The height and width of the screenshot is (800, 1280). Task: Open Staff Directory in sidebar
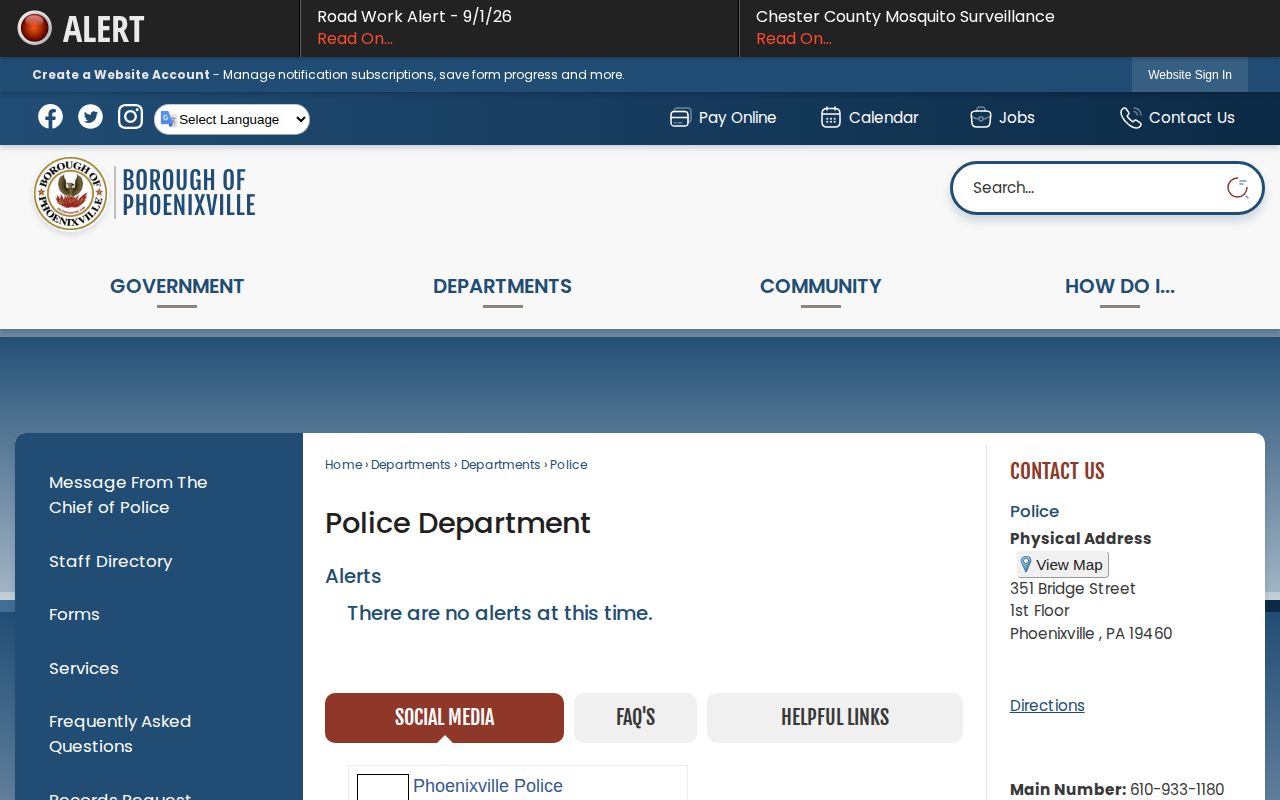pyautogui.click(x=110, y=562)
